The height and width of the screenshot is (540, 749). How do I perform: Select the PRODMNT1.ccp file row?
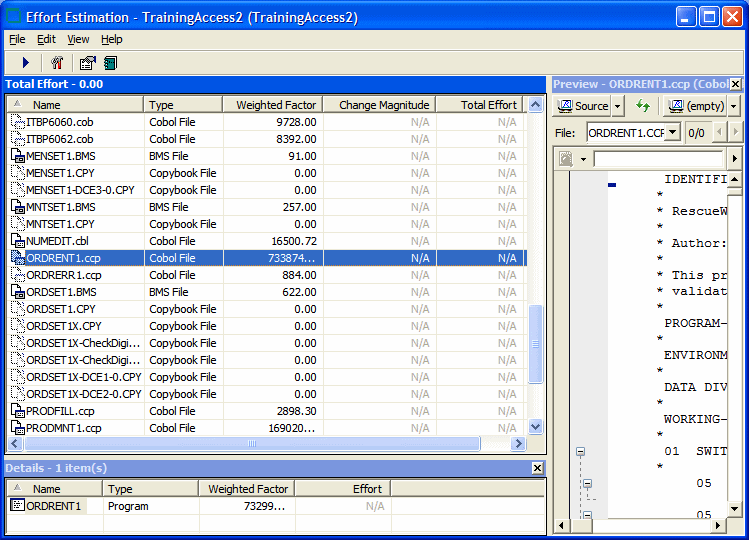pyautogui.click(x=64, y=428)
